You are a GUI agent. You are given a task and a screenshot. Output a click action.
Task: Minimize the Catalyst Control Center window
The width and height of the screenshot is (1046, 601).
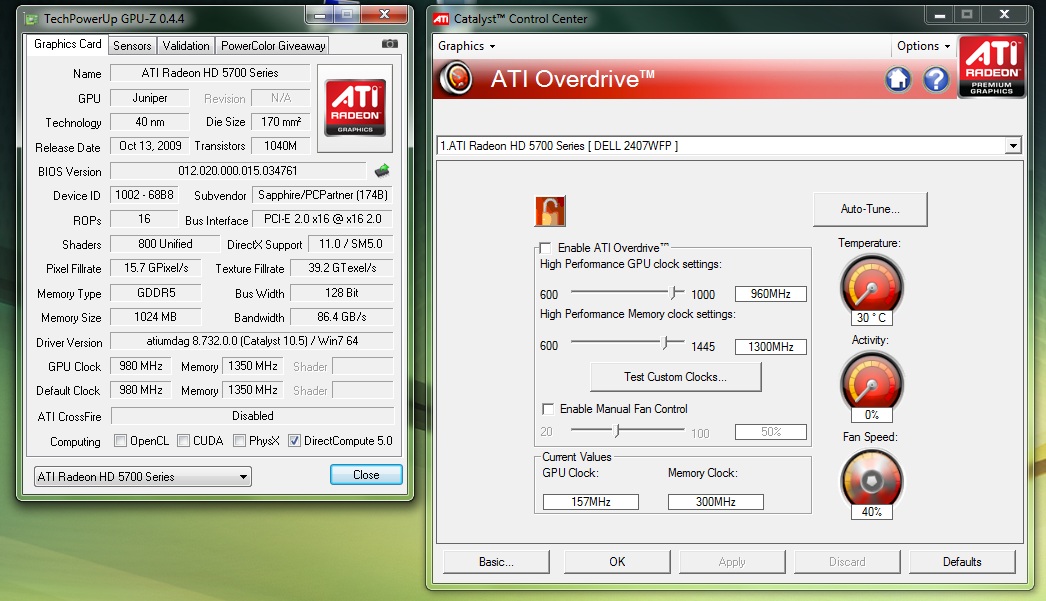(940, 15)
